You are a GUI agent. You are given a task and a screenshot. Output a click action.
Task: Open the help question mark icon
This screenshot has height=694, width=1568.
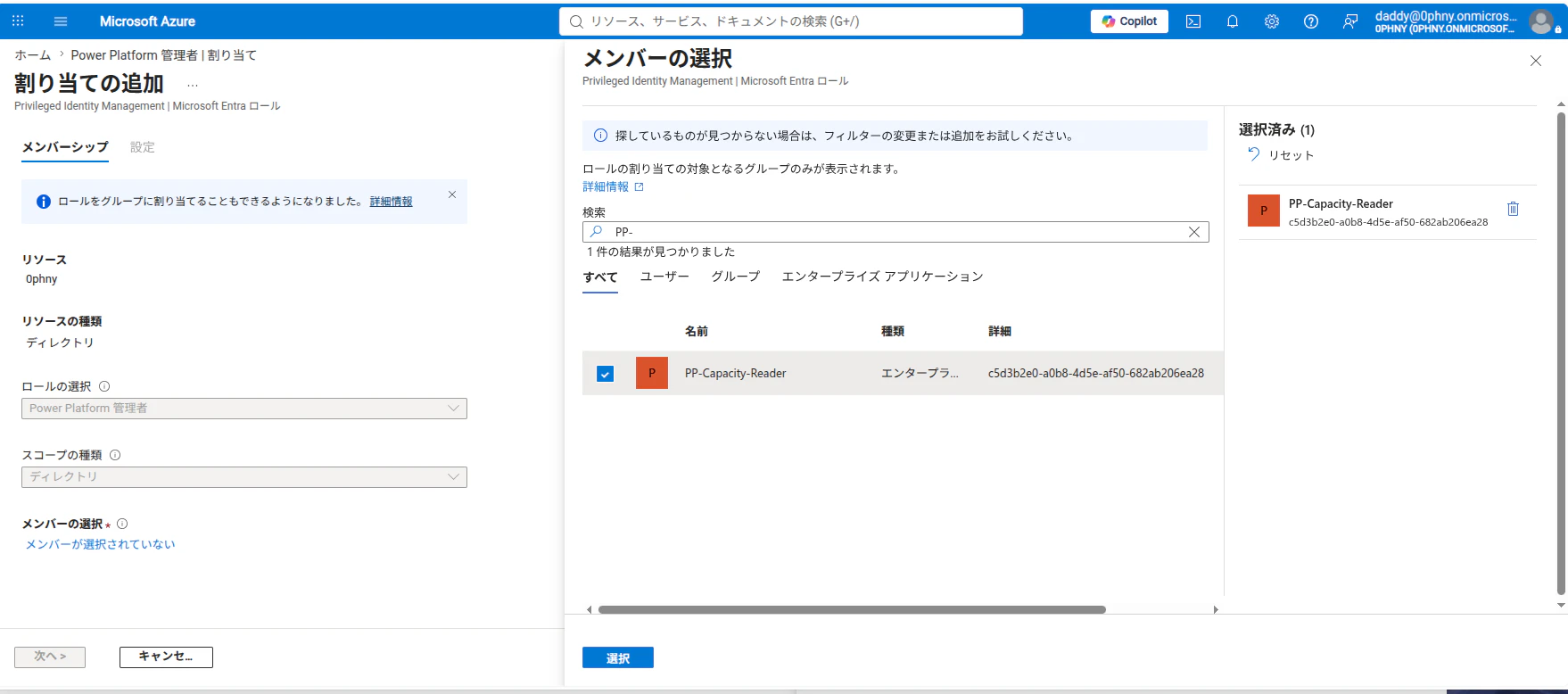pos(1311,21)
